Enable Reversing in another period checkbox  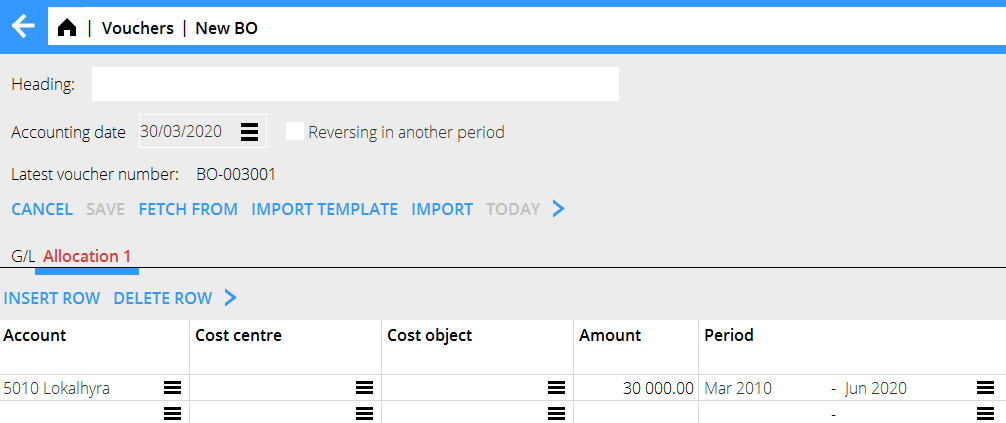[295, 132]
